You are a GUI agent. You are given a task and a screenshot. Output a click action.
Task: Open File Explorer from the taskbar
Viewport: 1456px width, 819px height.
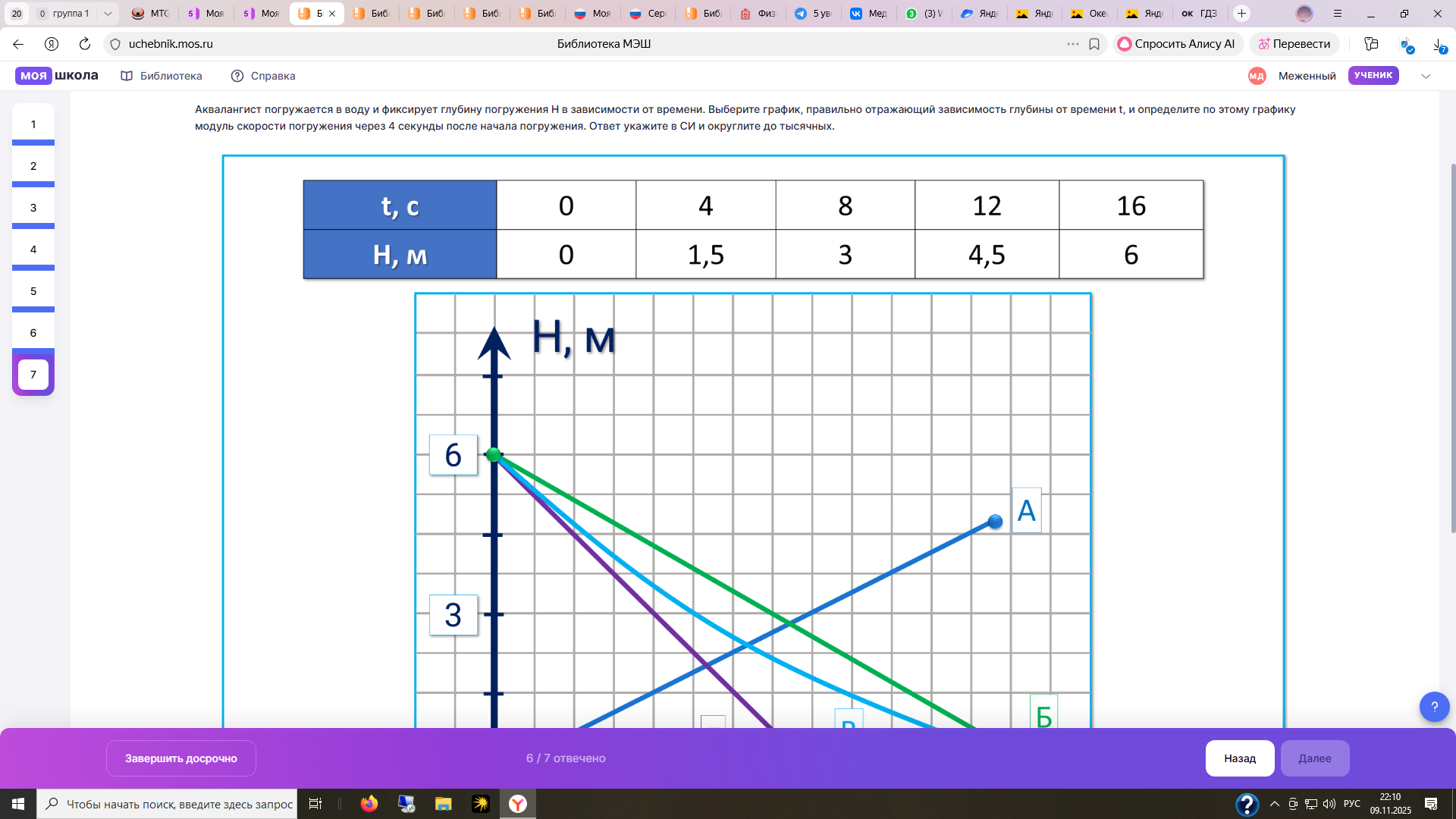pos(444,804)
